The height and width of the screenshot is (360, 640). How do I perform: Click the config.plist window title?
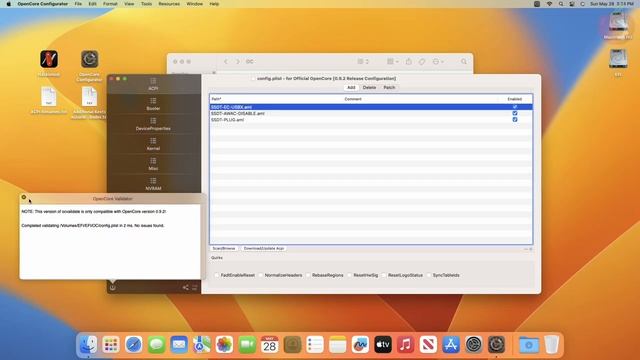pos(326,78)
